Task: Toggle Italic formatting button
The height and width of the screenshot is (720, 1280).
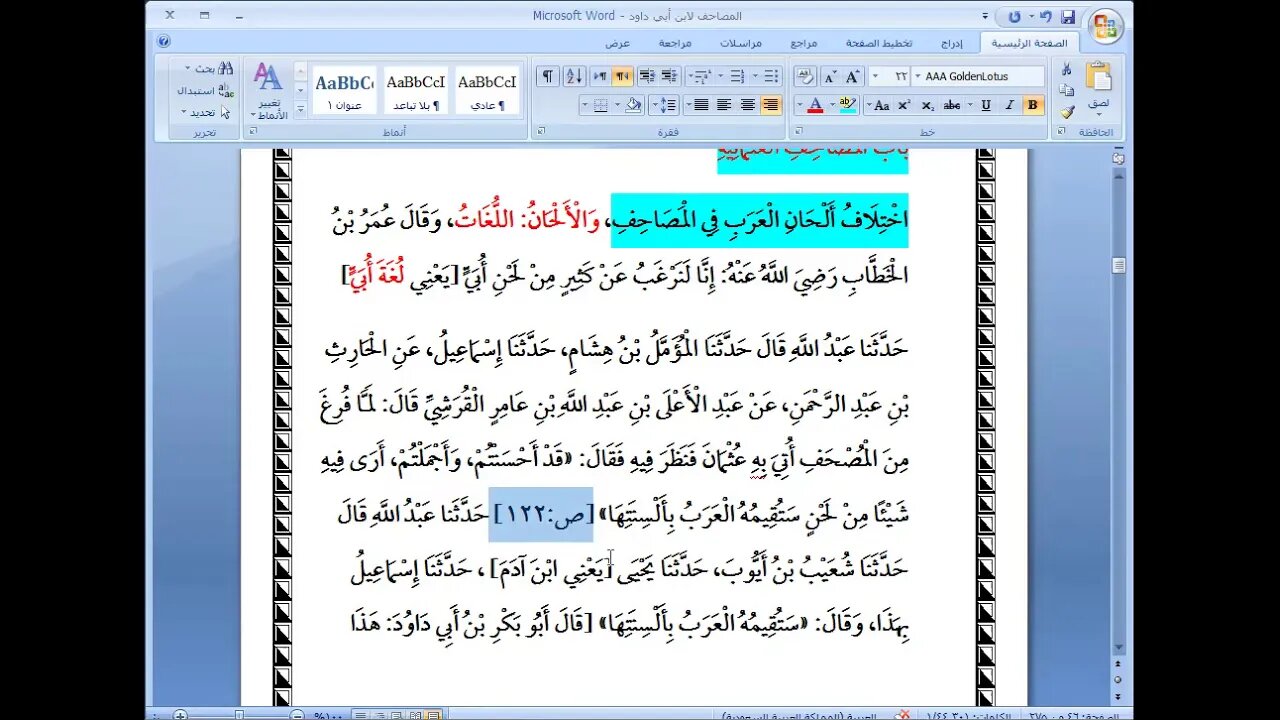Action: pyautogui.click(x=1010, y=105)
